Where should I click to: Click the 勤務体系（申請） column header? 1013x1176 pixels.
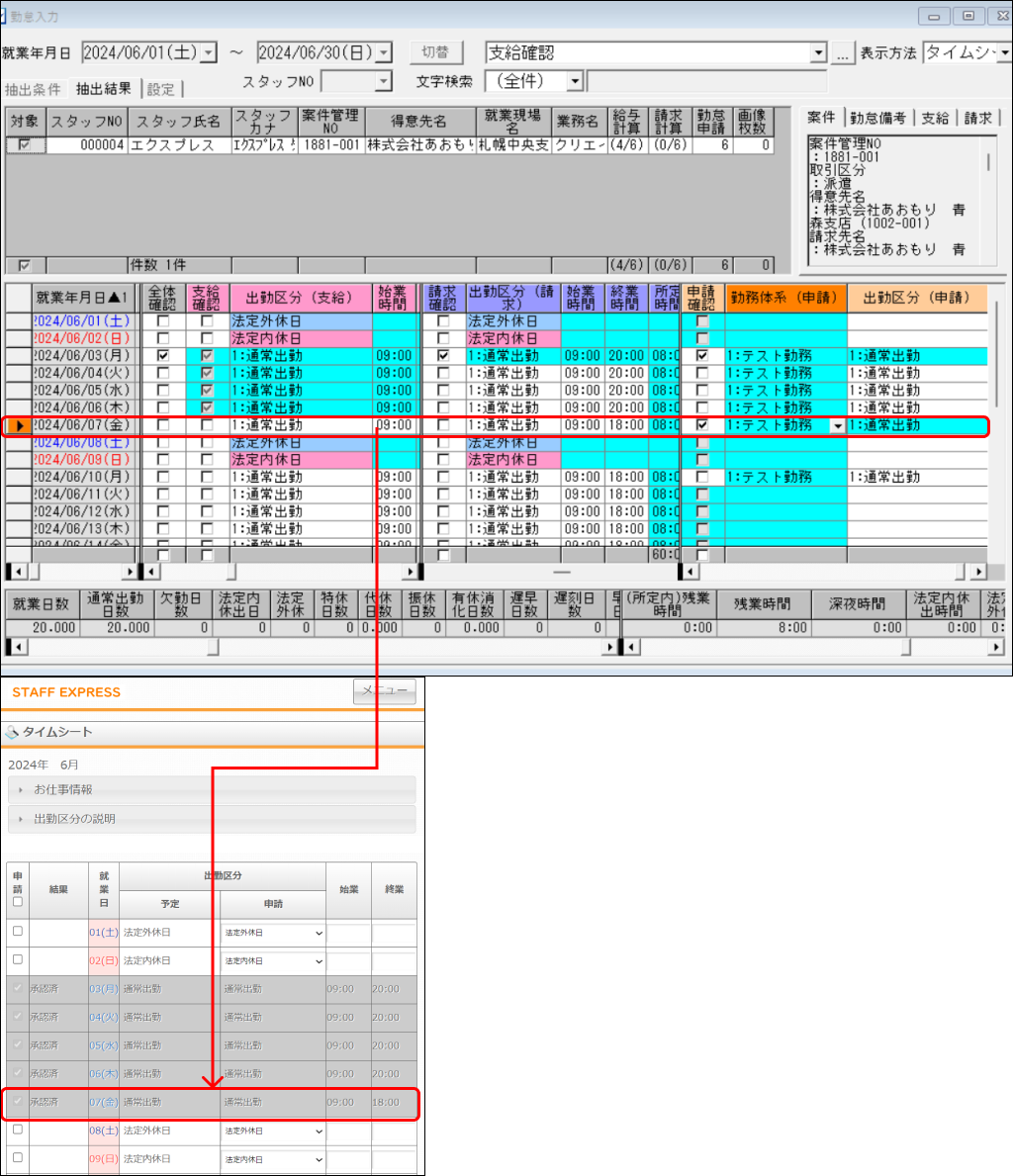point(784,298)
